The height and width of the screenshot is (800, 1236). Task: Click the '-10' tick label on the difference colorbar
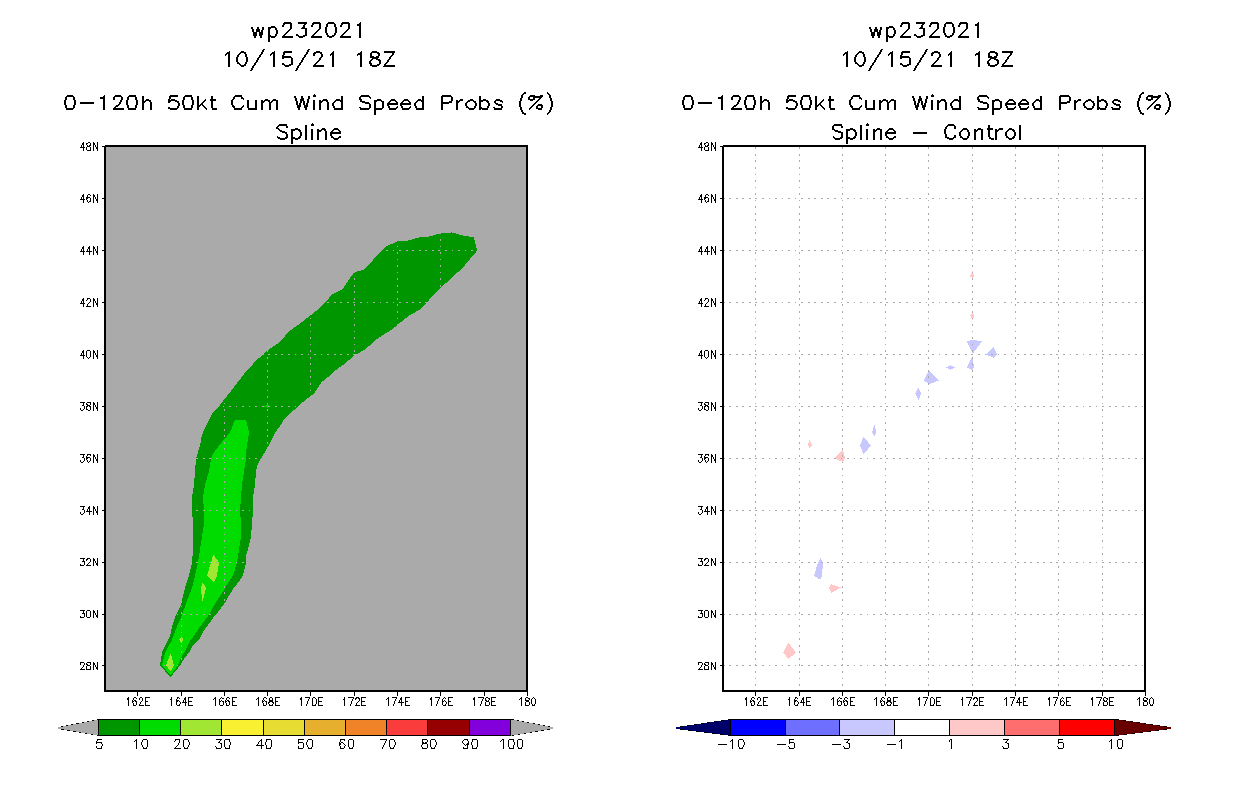[x=731, y=745]
